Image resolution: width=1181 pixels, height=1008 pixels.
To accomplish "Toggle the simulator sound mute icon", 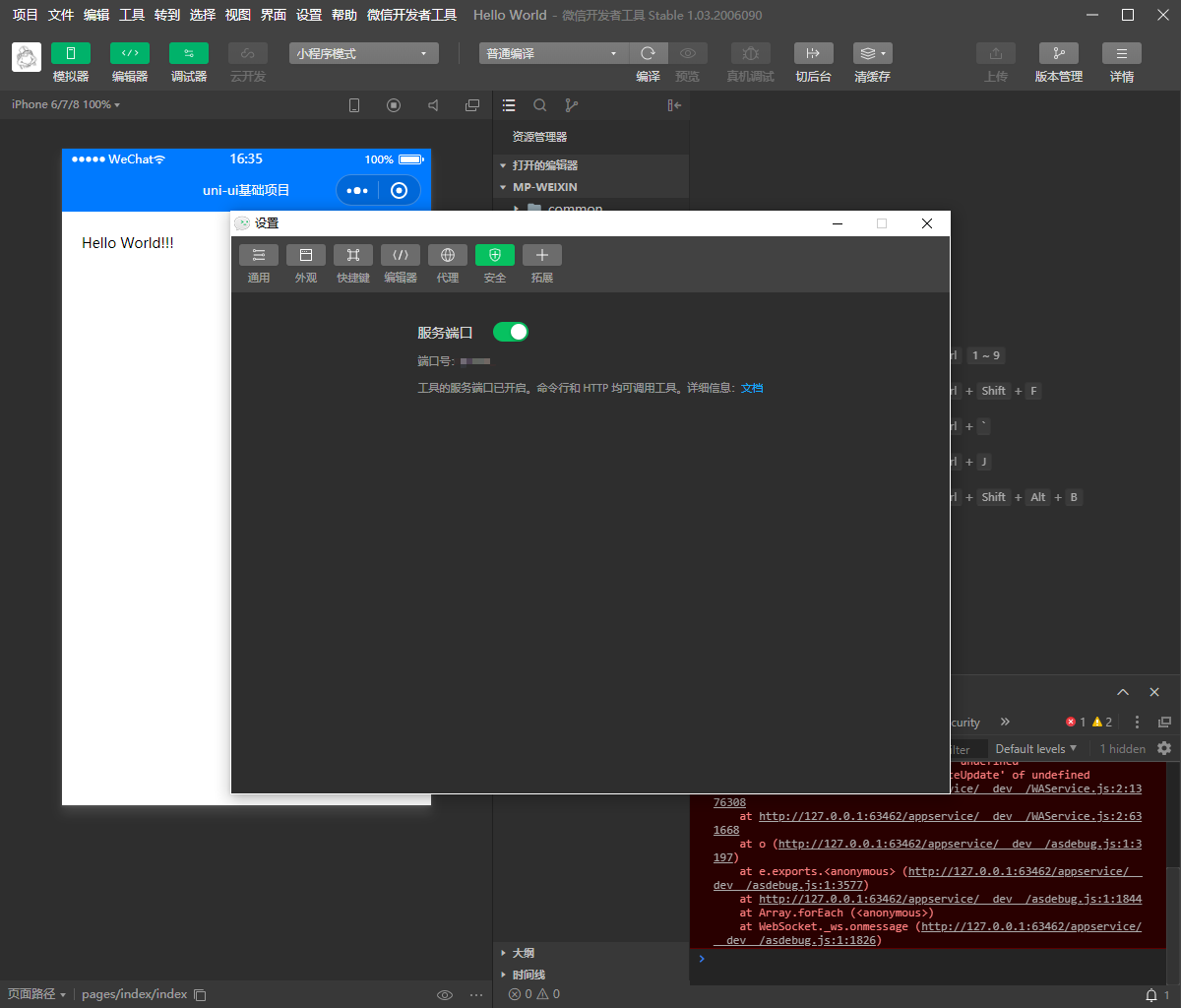I will pyautogui.click(x=433, y=105).
